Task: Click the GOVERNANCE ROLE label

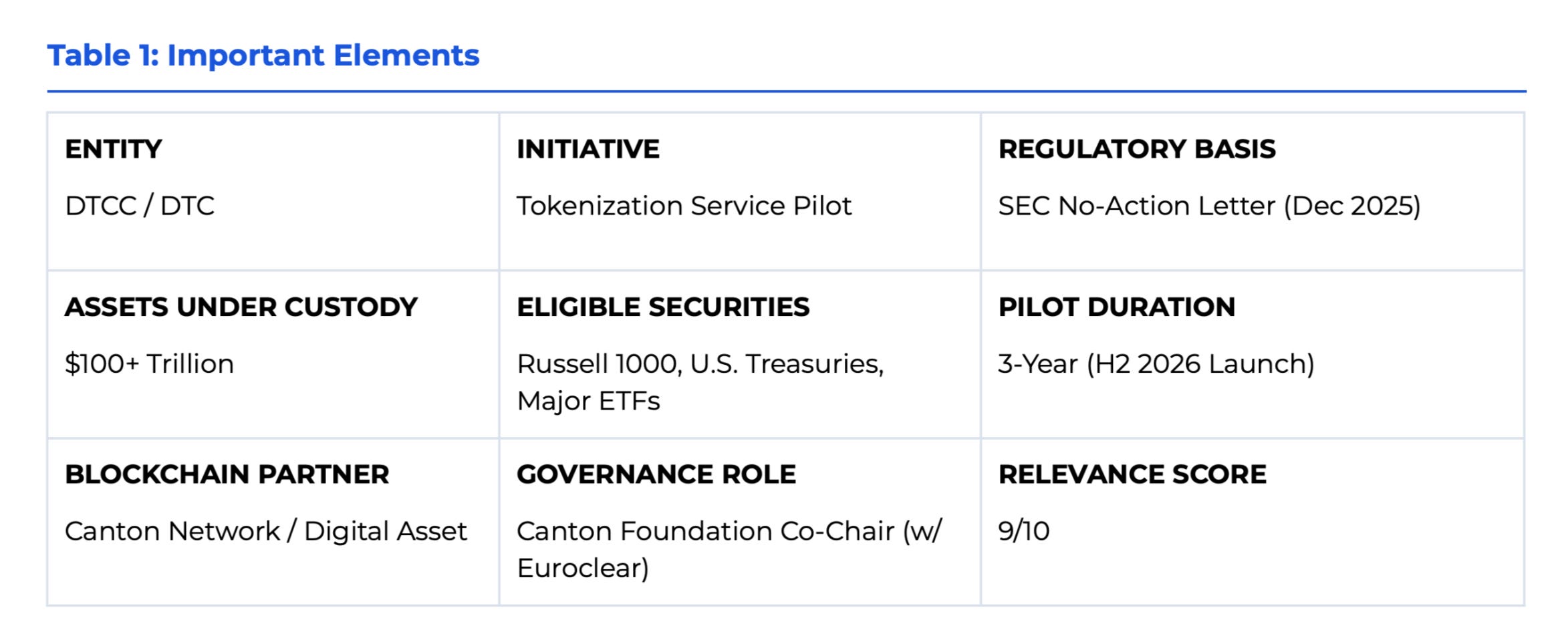Action: tap(656, 474)
